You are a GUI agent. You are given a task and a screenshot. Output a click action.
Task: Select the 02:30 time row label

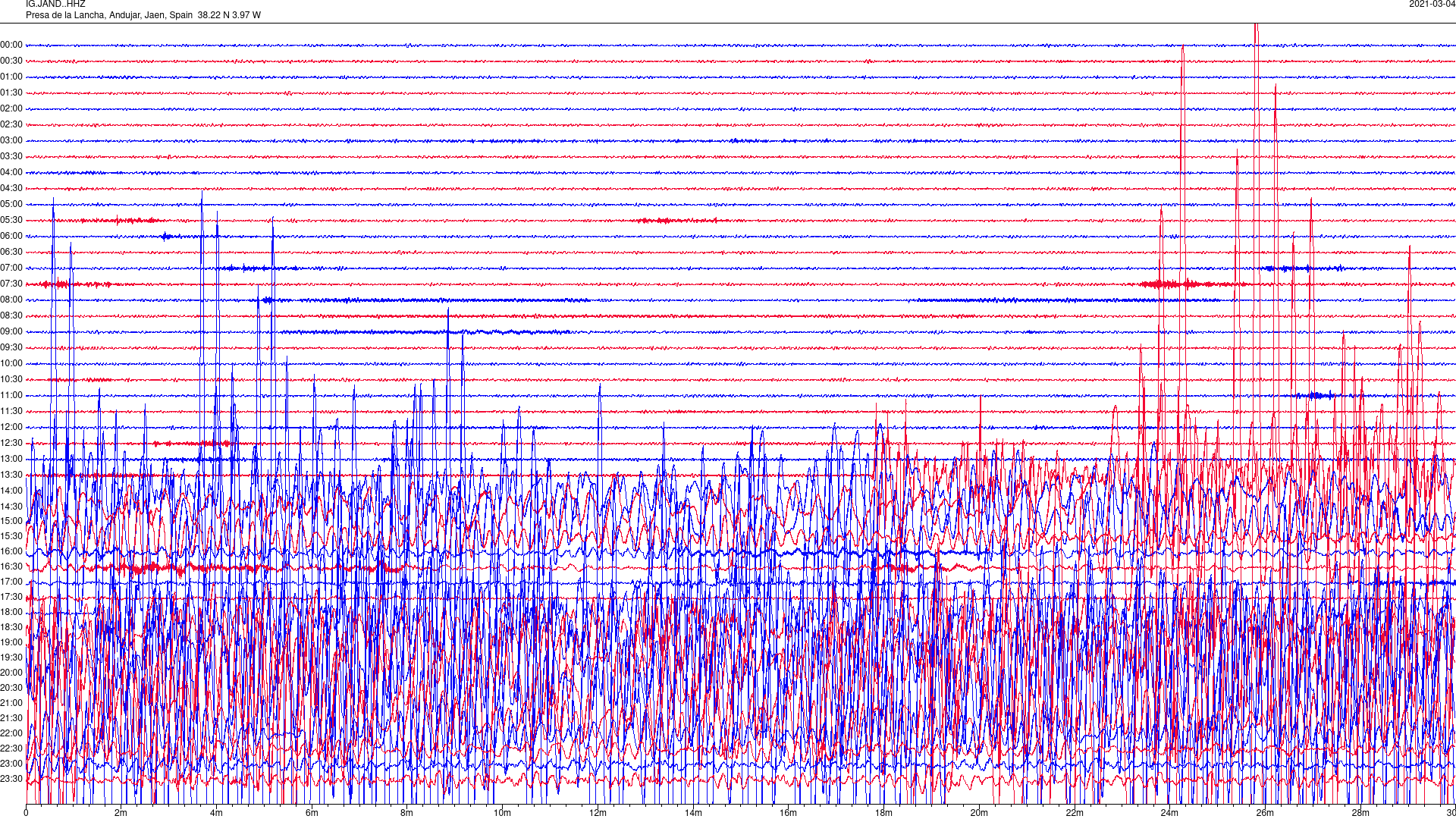coord(11,125)
